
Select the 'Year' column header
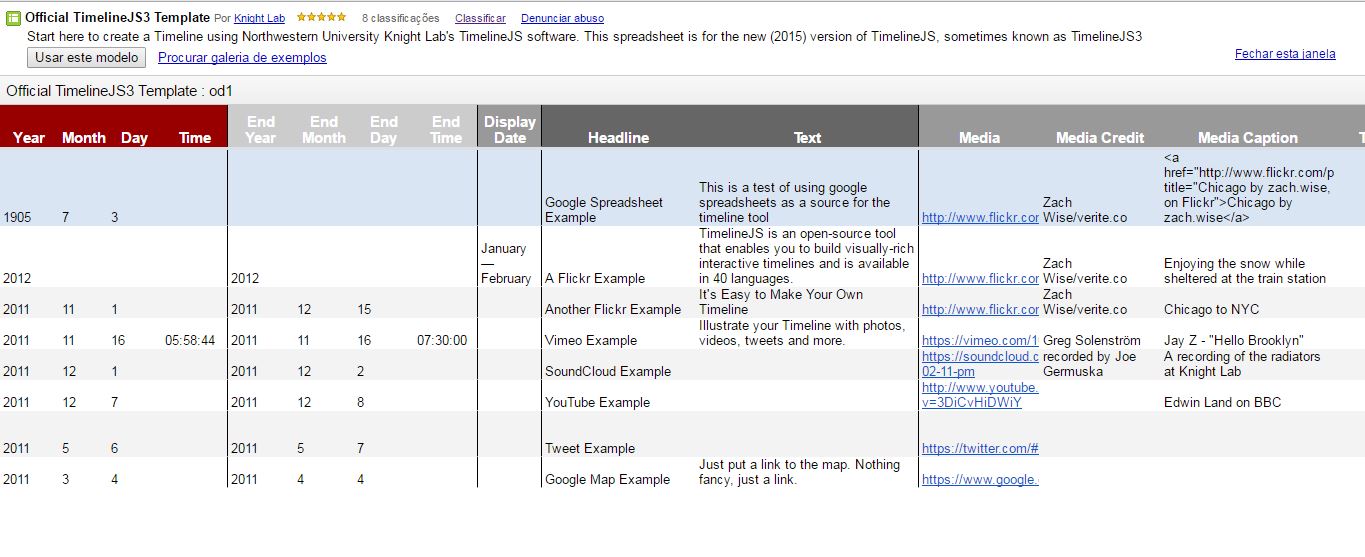[29, 138]
